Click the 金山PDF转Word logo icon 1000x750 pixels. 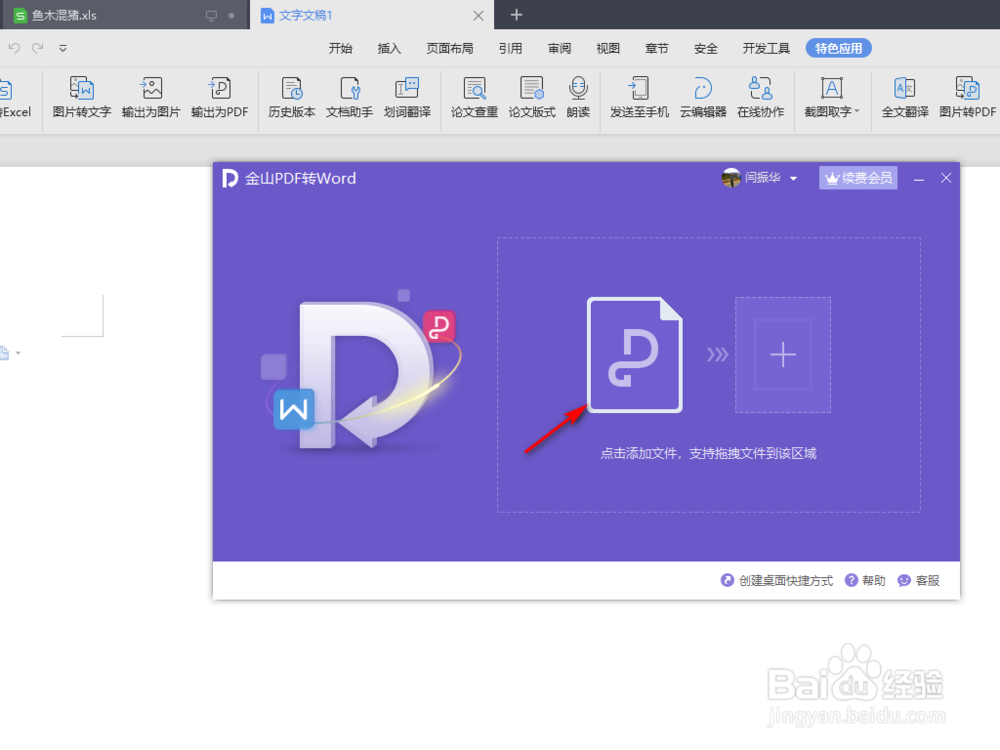click(x=230, y=178)
